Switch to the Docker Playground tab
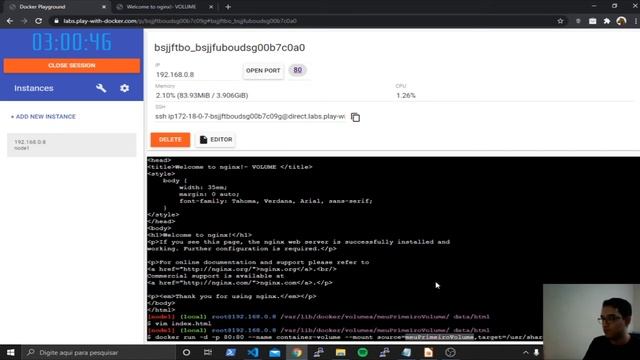 click(x=56, y=7)
